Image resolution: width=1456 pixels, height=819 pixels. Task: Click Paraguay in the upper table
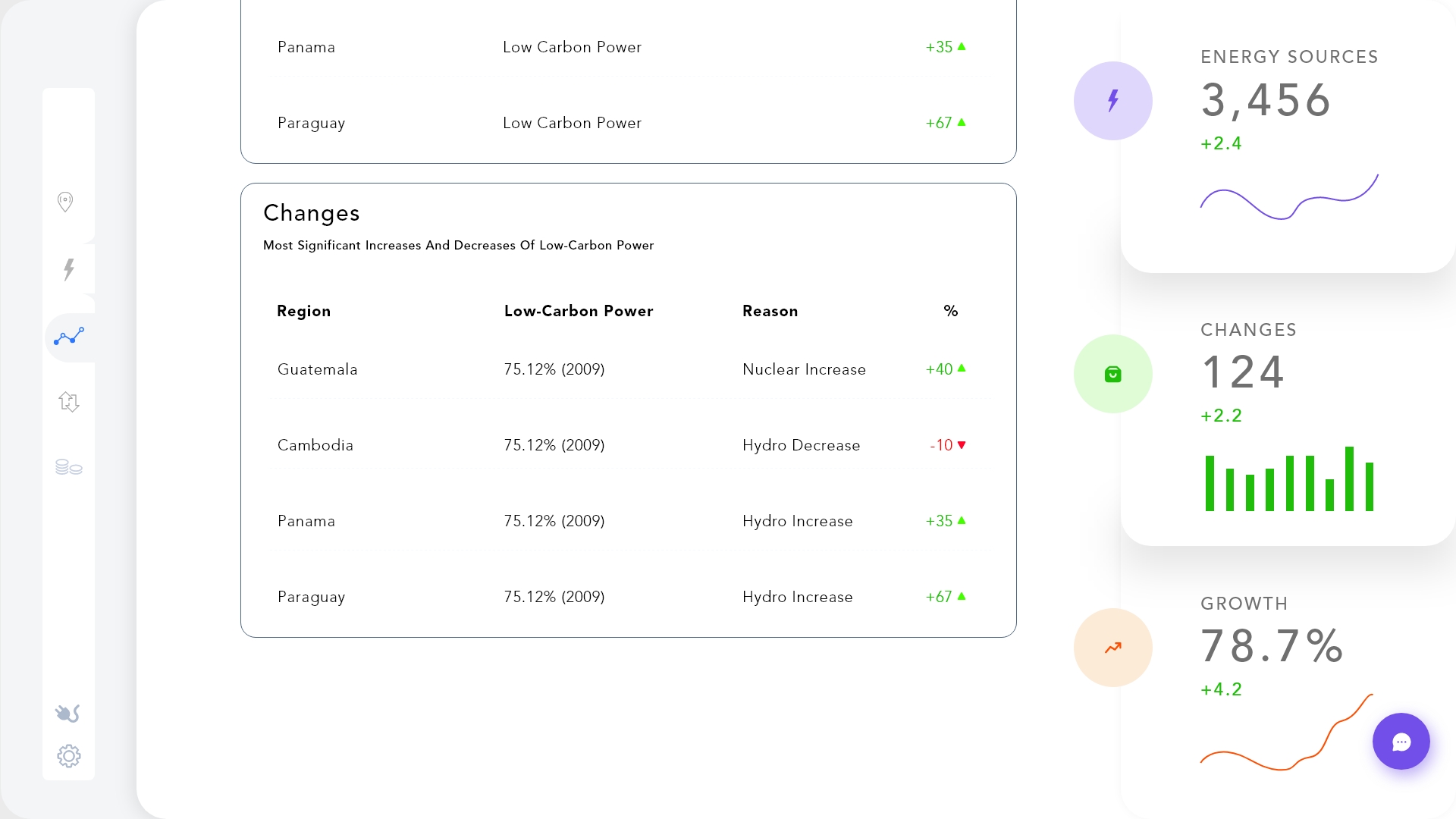coord(311,124)
